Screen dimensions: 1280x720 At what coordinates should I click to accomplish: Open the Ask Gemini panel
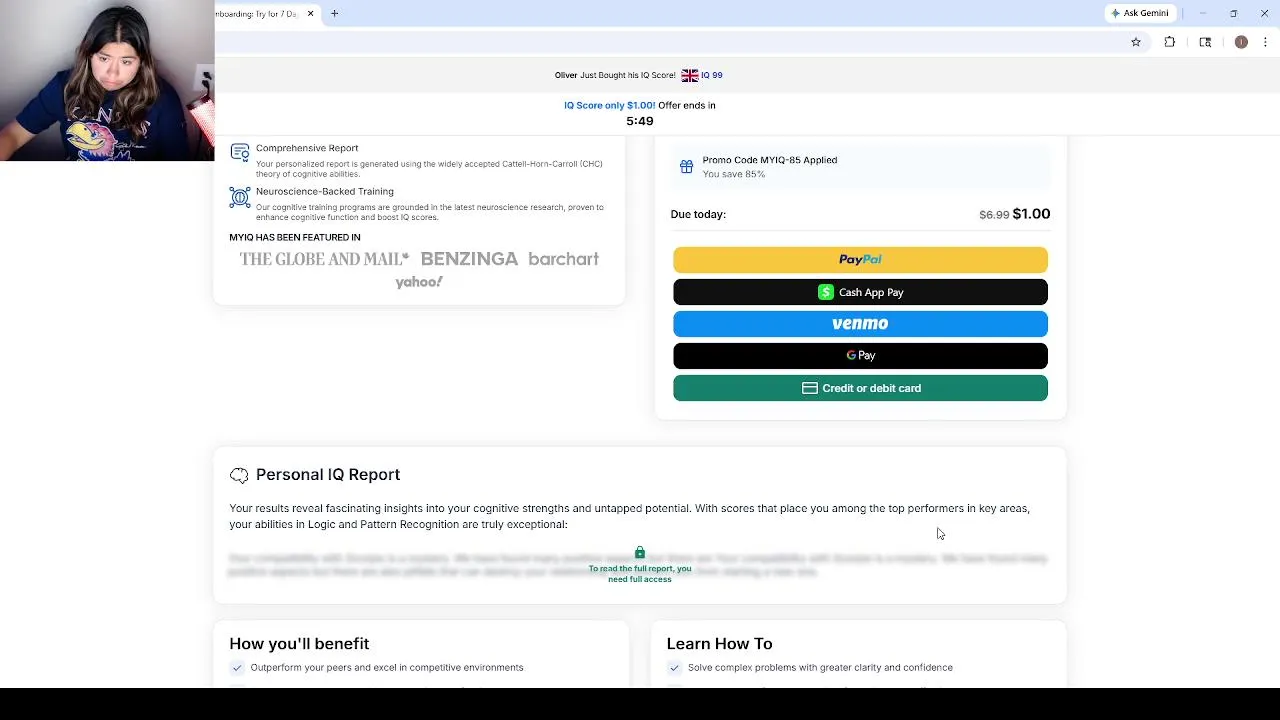point(1140,13)
